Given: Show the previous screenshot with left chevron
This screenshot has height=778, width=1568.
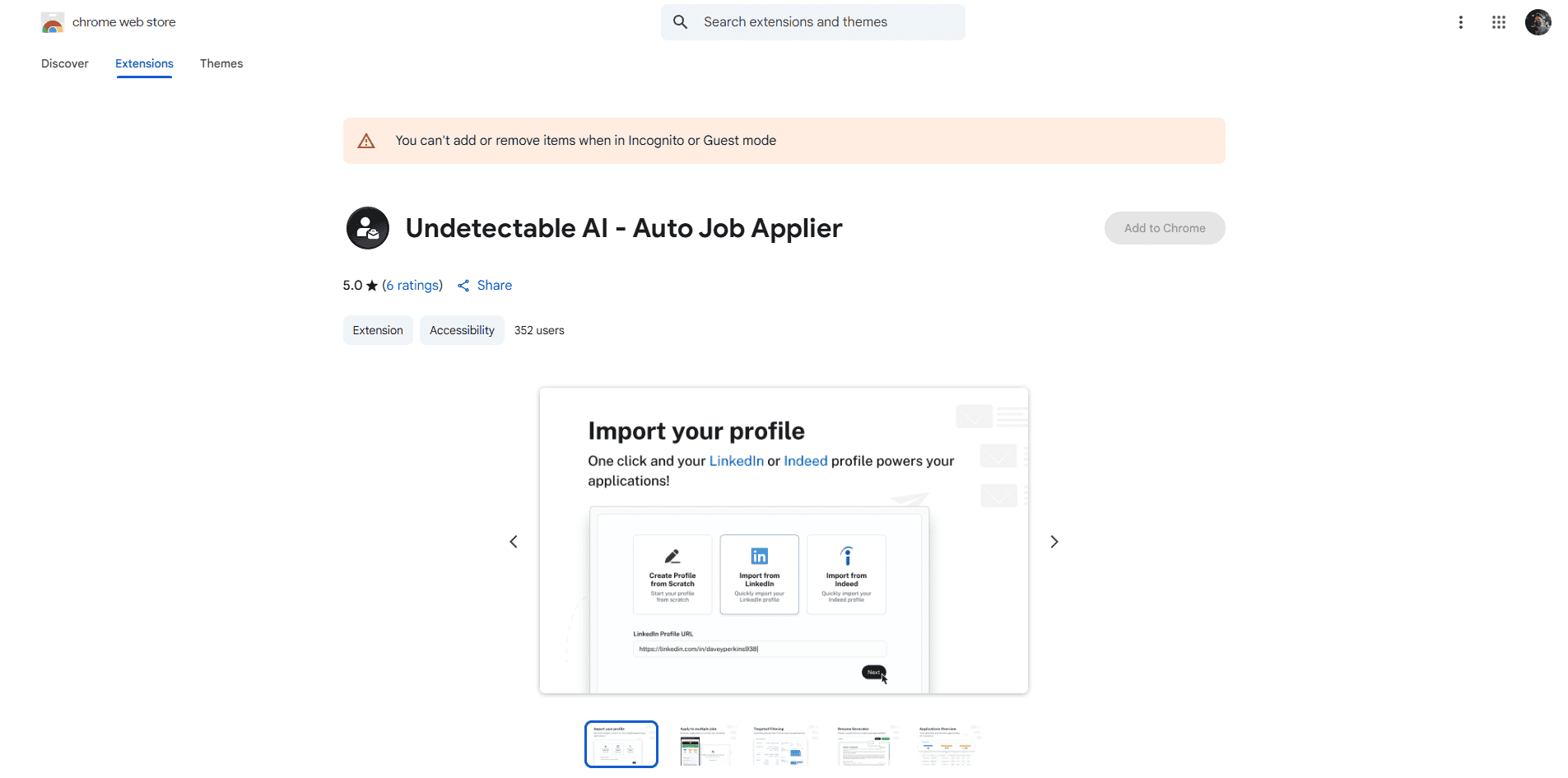Looking at the screenshot, I should 514,542.
